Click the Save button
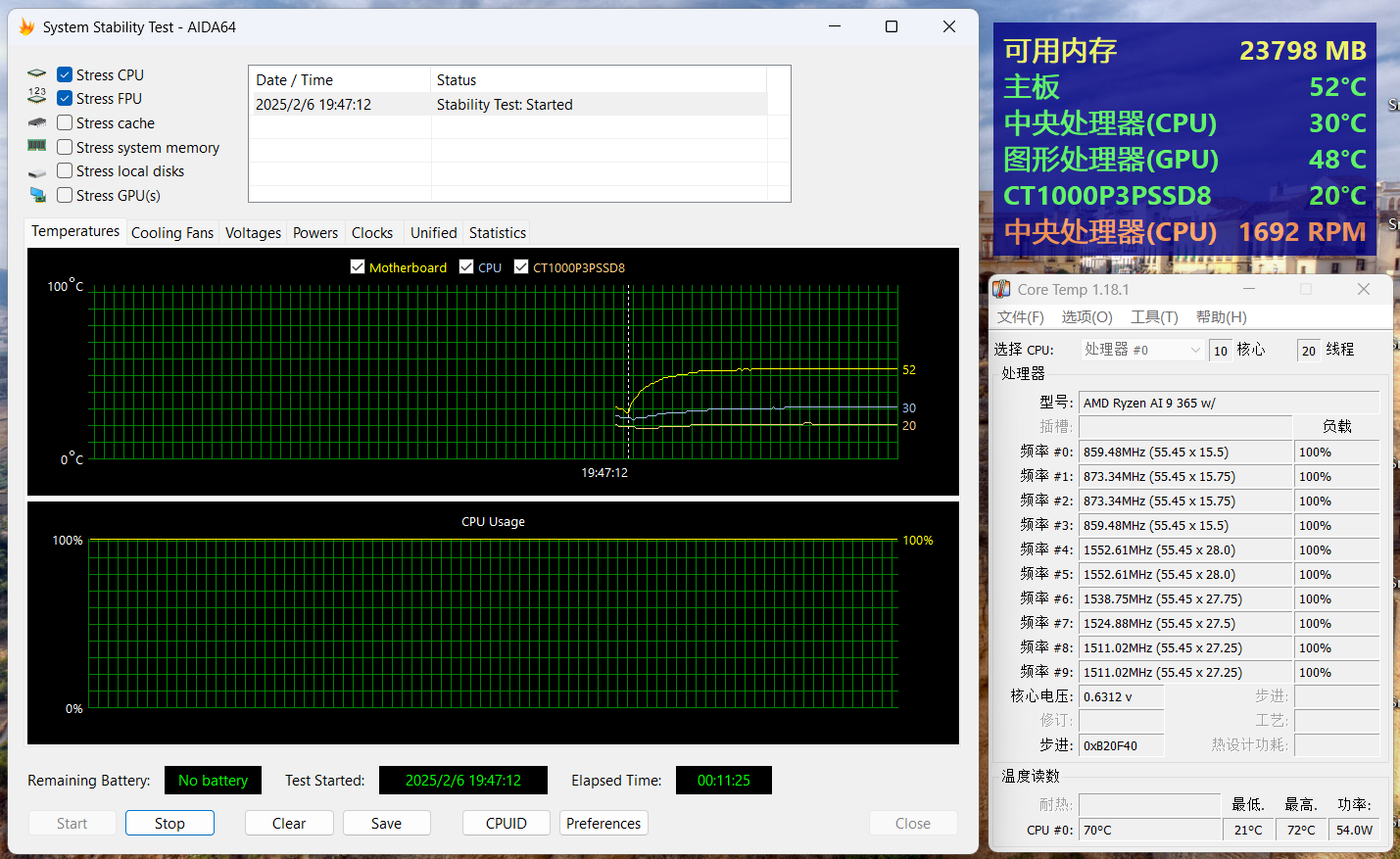 click(386, 824)
